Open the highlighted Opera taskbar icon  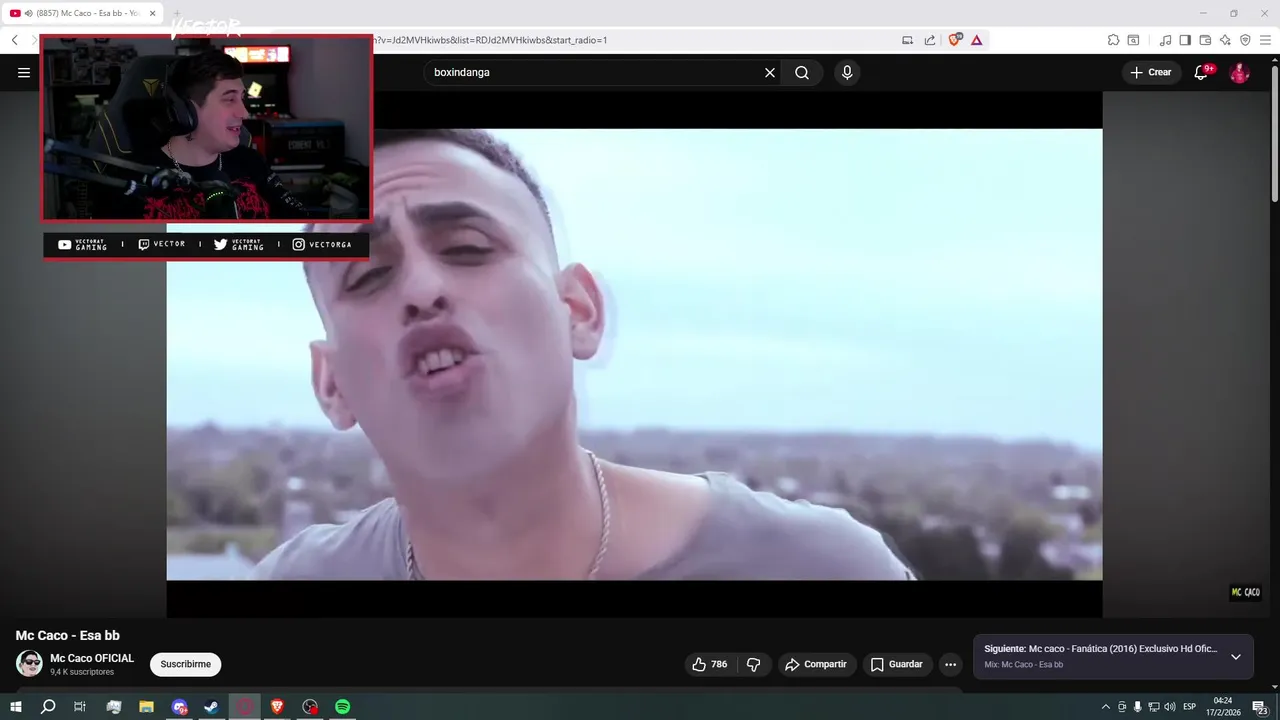click(244, 707)
